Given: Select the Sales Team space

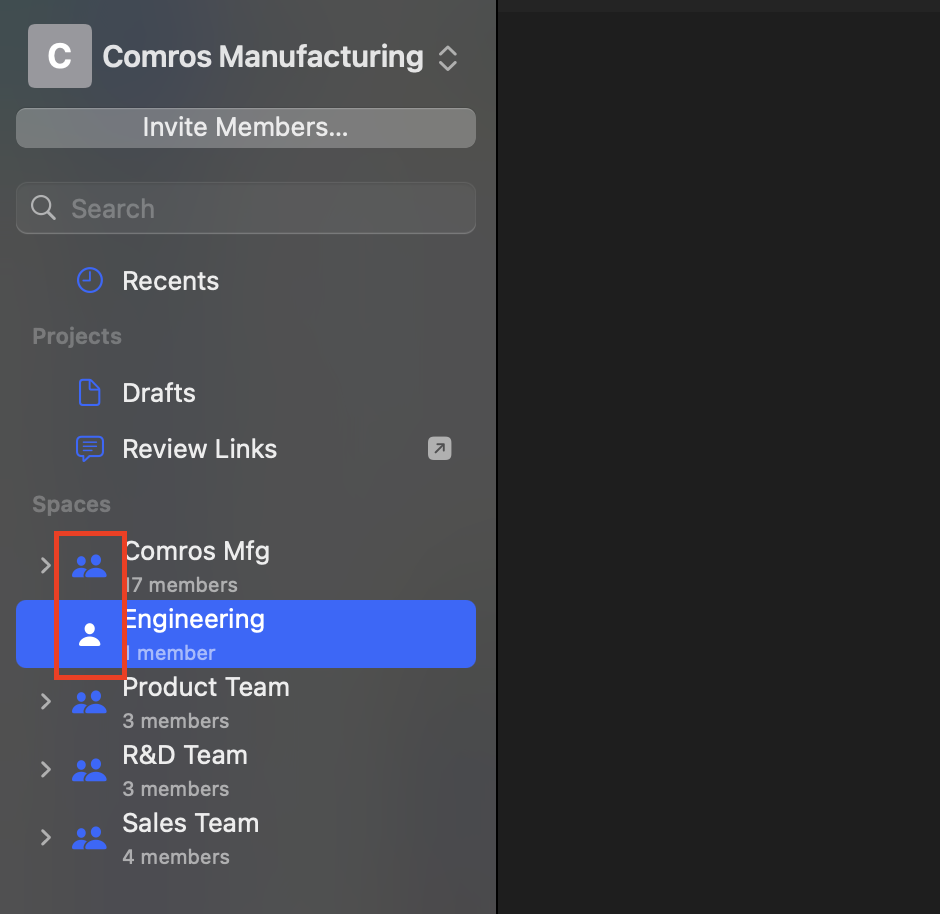Looking at the screenshot, I should (246, 838).
